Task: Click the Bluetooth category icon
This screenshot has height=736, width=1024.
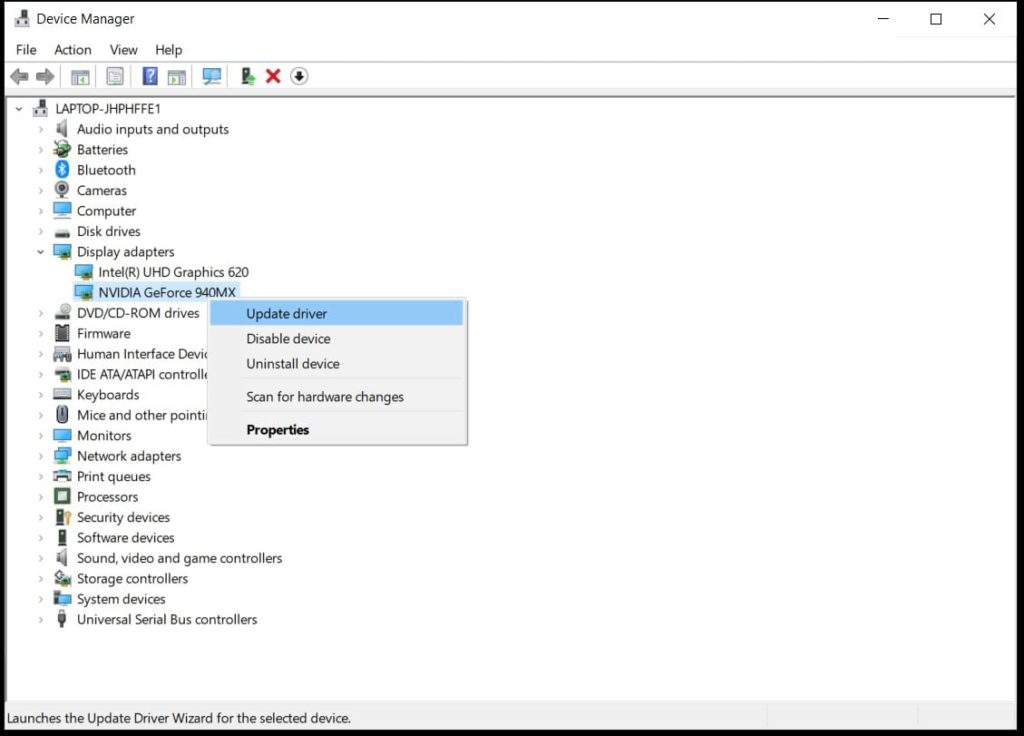Action: click(62, 170)
